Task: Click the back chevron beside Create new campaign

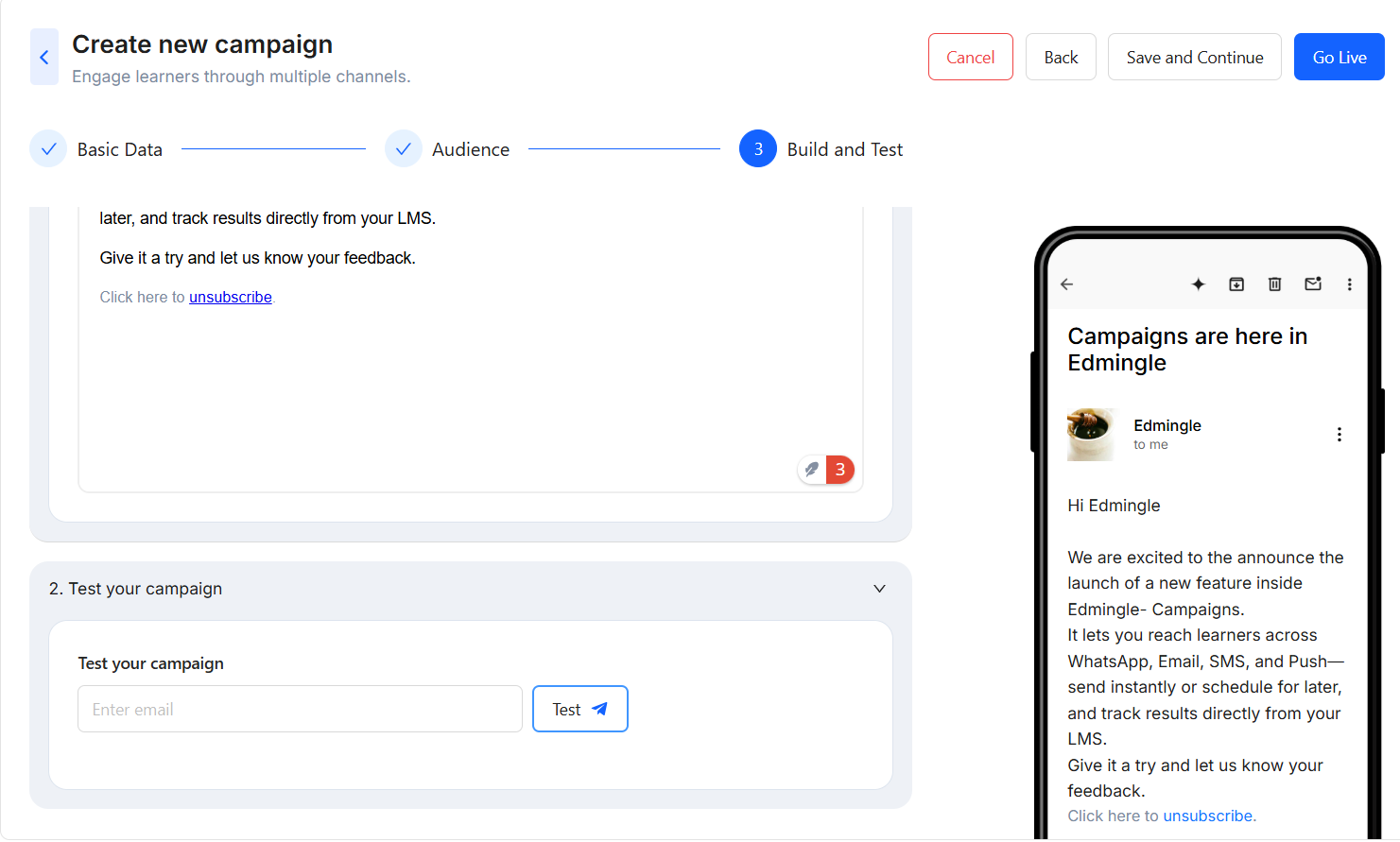Action: point(44,57)
